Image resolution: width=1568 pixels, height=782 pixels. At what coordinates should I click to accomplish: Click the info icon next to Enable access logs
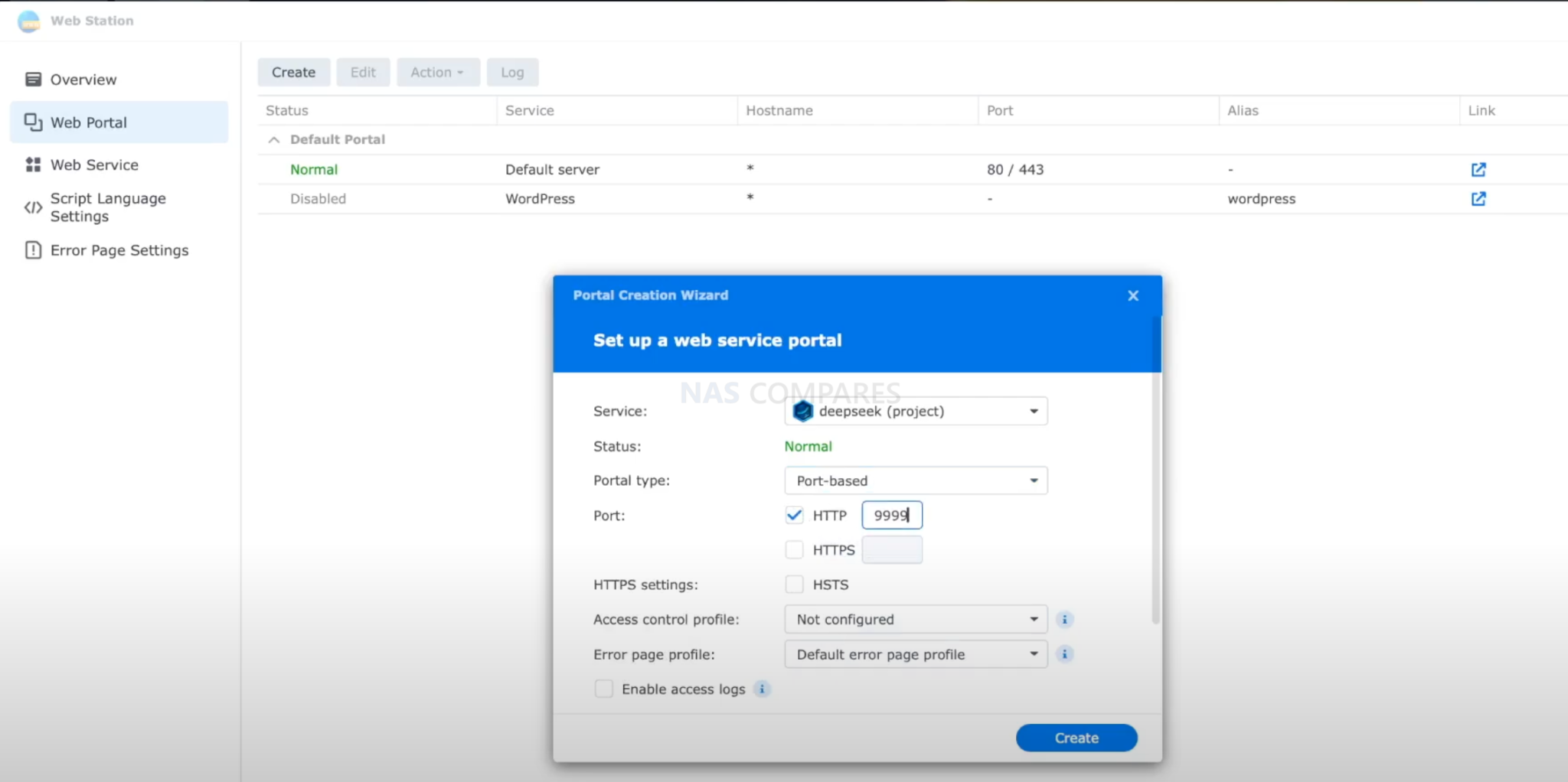762,689
